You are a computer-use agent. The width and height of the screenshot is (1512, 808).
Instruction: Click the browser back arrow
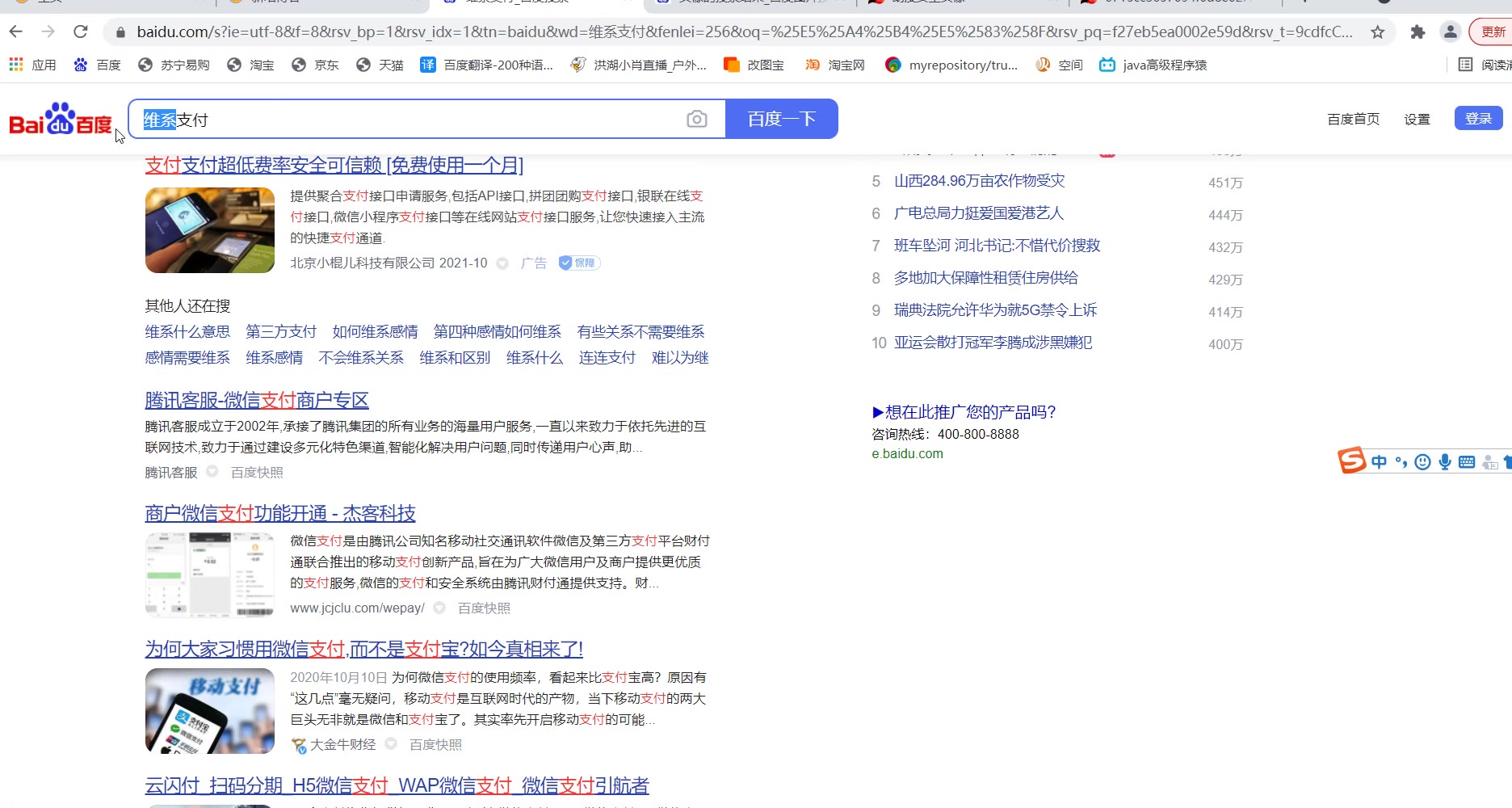pos(16,32)
